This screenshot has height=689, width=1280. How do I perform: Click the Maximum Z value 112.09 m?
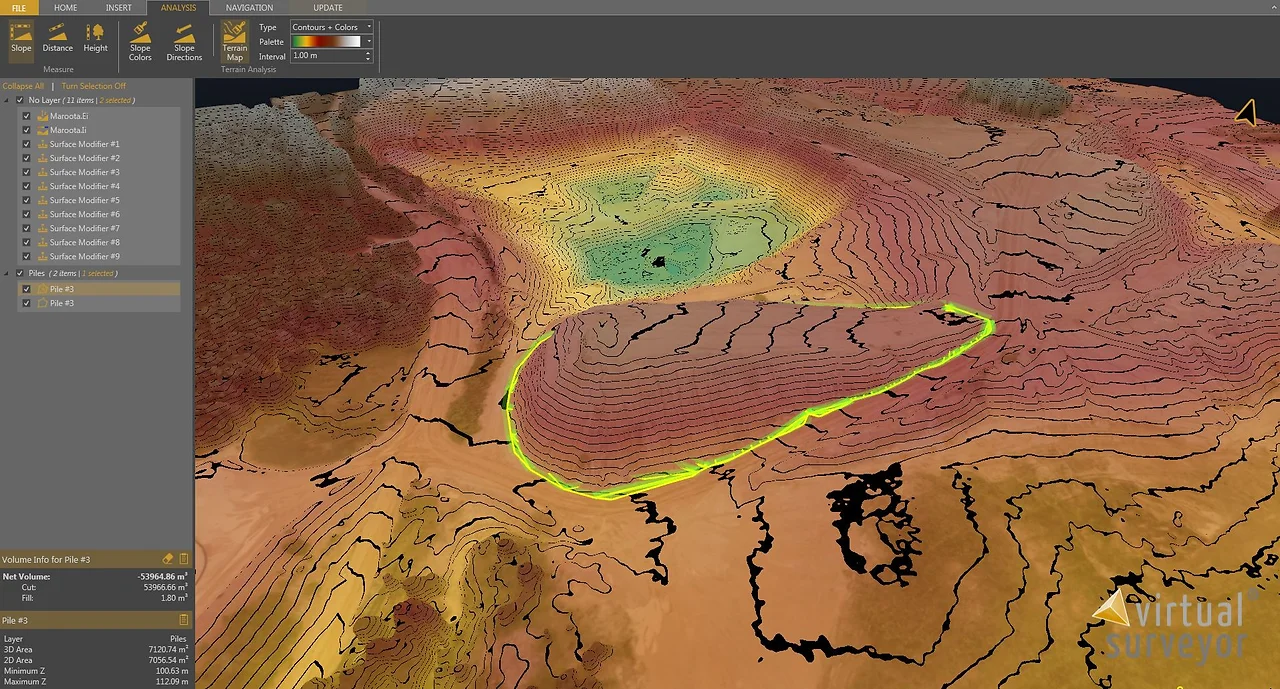pos(173,682)
